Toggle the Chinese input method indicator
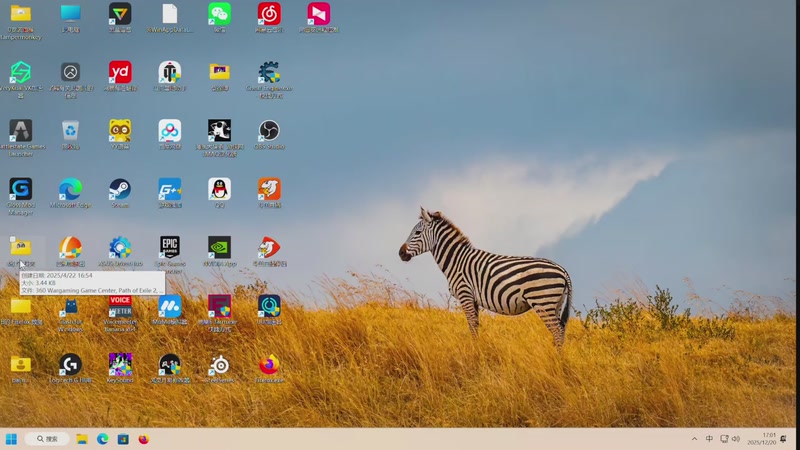 pyautogui.click(x=709, y=439)
